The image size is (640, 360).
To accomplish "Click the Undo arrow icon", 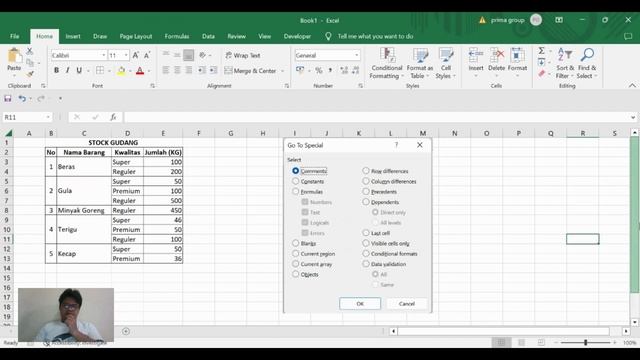I will tap(22, 98).
